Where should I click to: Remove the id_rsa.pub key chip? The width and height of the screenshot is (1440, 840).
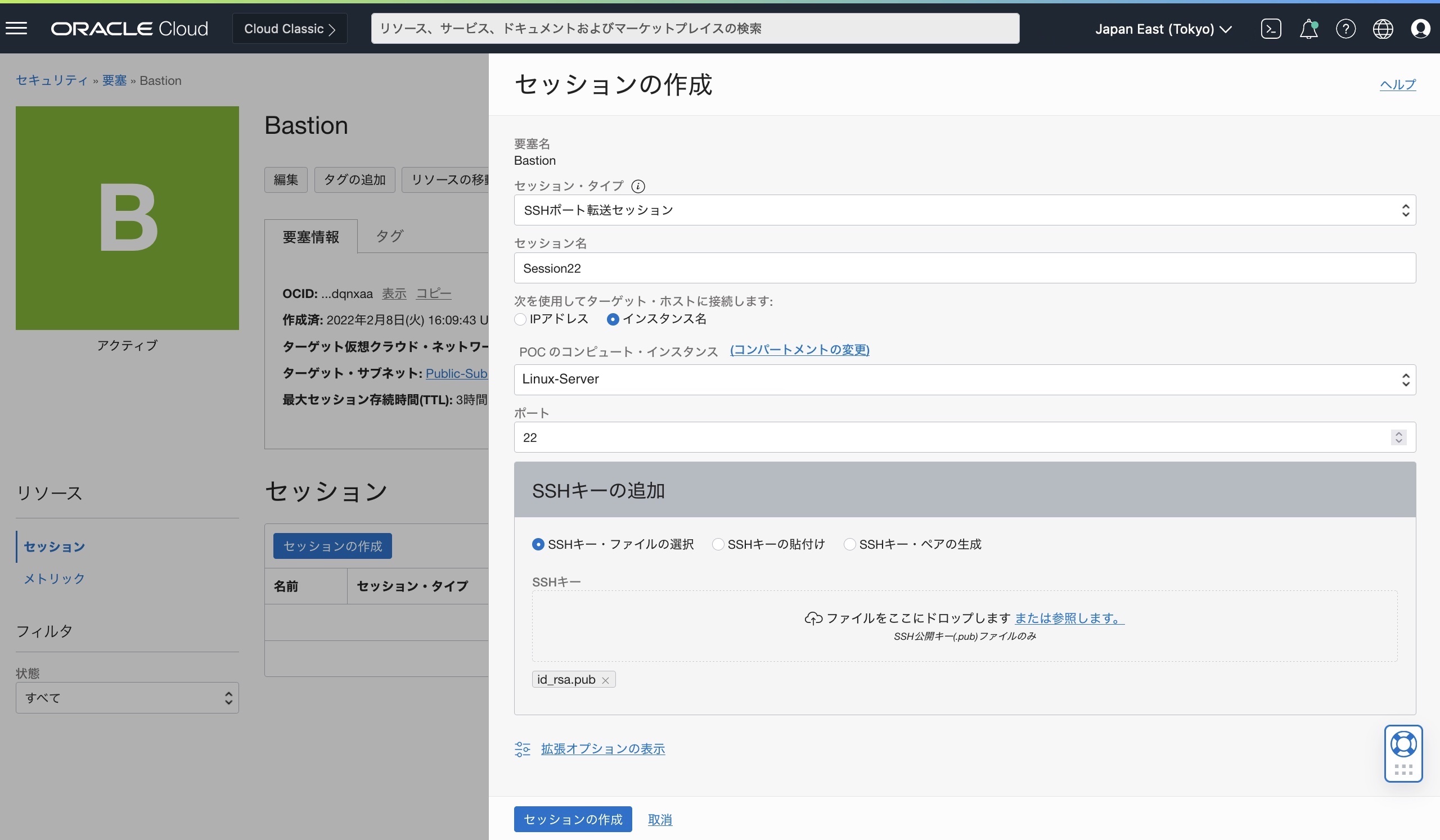coord(605,680)
